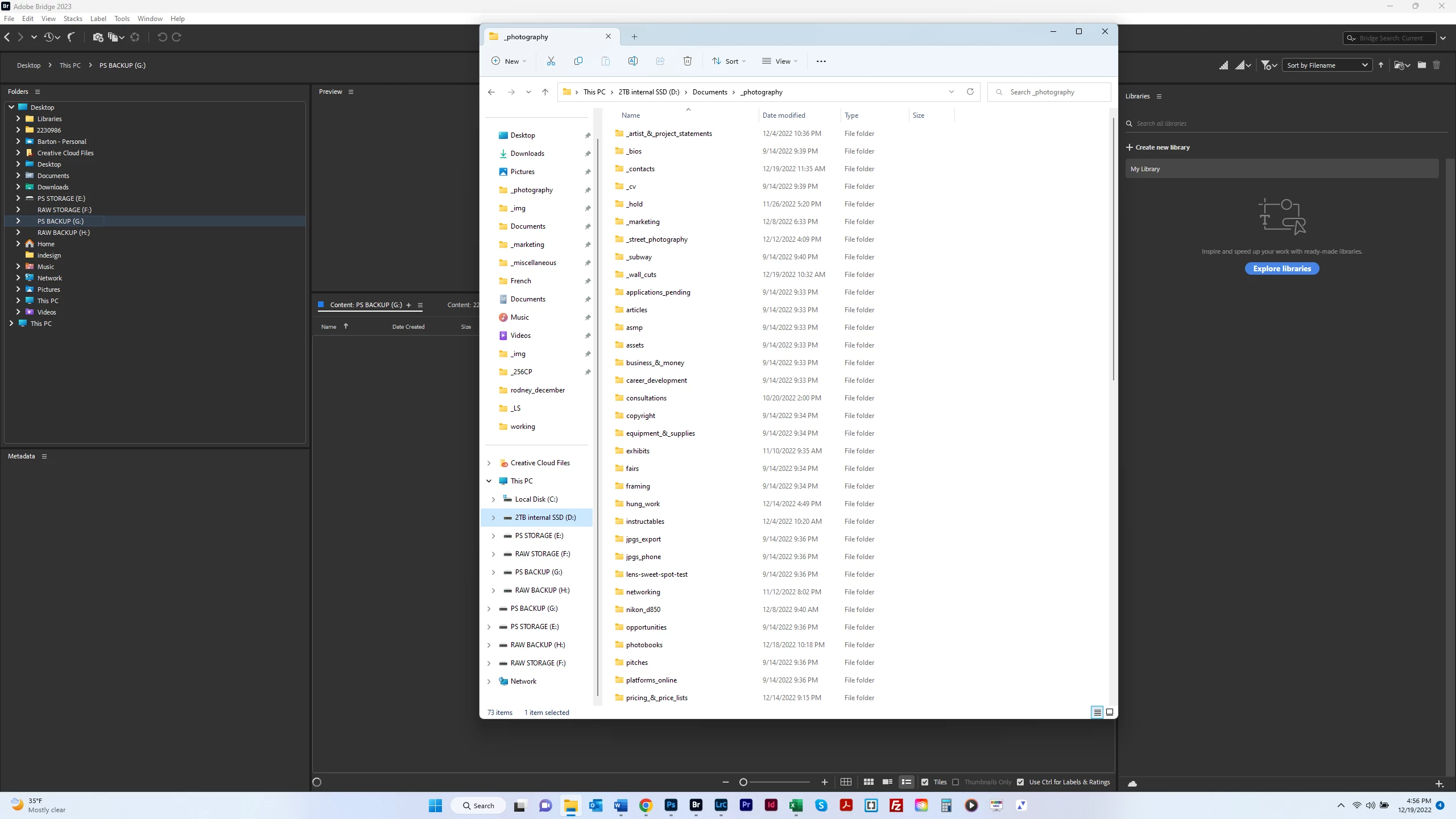This screenshot has height=819, width=1456.
Task: Toggle the Thumbnails Only checkbox
Action: point(955,782)
